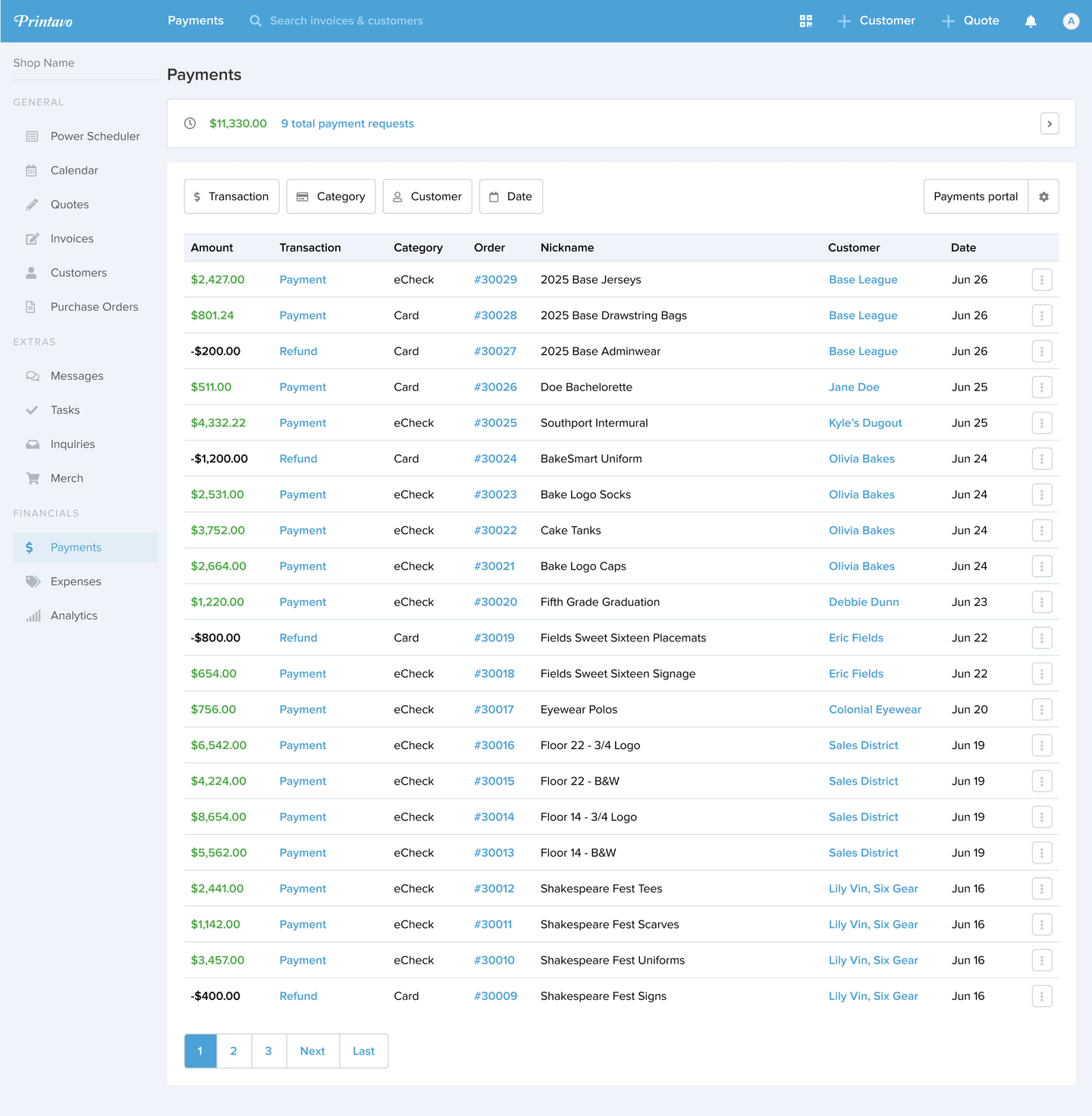Click the Analytics bar chart icon
The image size is (1092, 1116).
coord(33,616)
